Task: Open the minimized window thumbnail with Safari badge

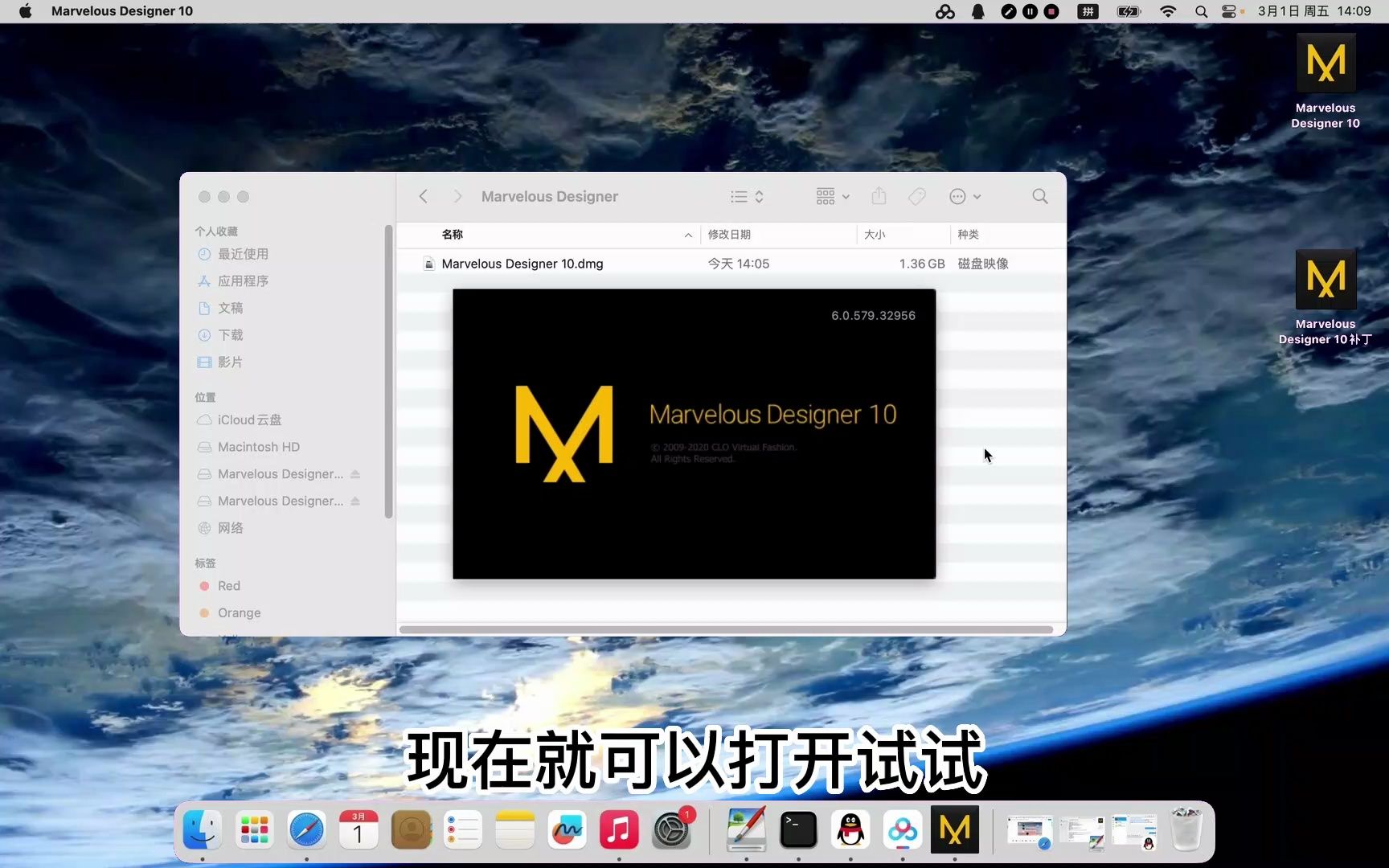Action: click(x=1030, y=832)
